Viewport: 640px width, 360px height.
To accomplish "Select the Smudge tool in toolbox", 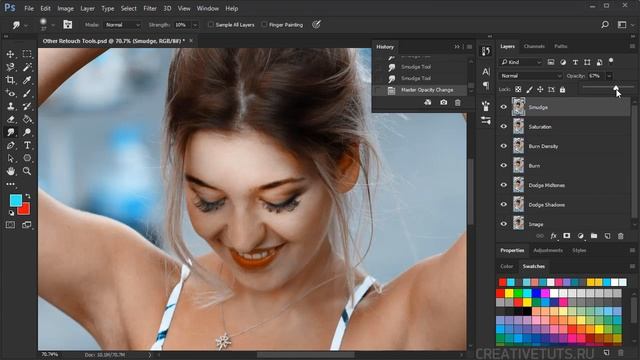I will click(11, 132).
